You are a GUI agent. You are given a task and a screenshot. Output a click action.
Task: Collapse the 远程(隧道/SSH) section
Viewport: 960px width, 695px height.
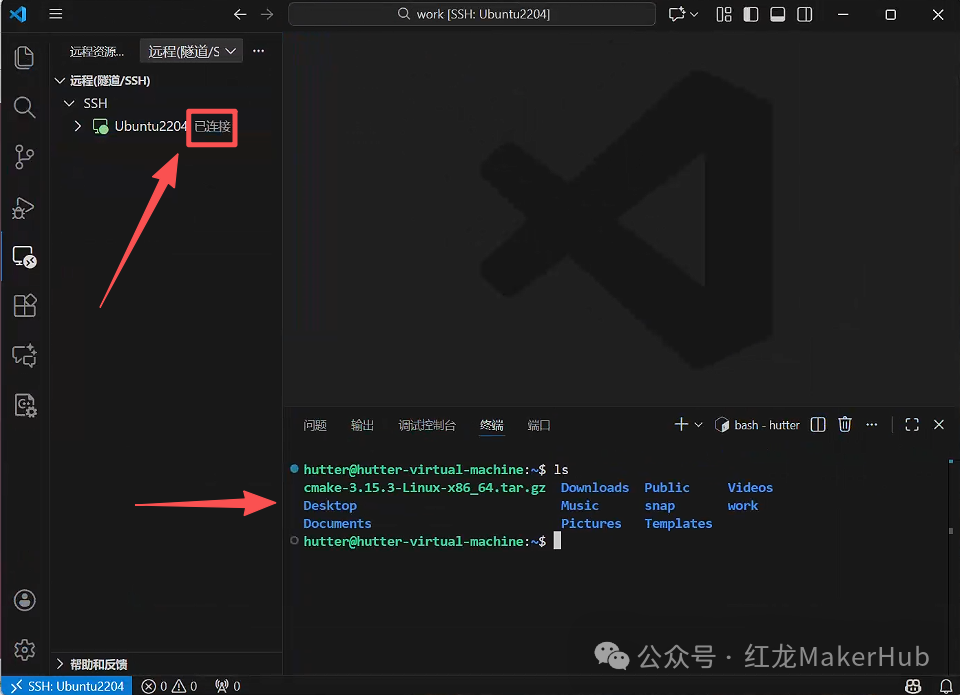pyautogui.click(x=60, y=80)
